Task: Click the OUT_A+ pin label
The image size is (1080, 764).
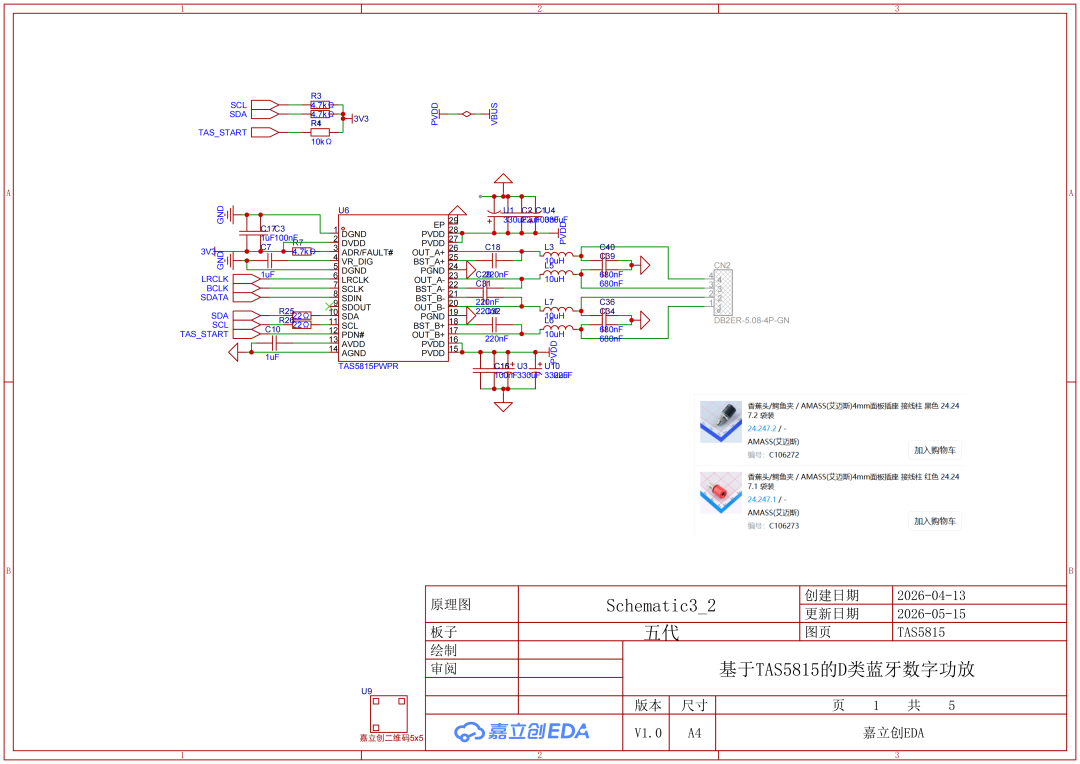Action: click(x=428, y=252)
